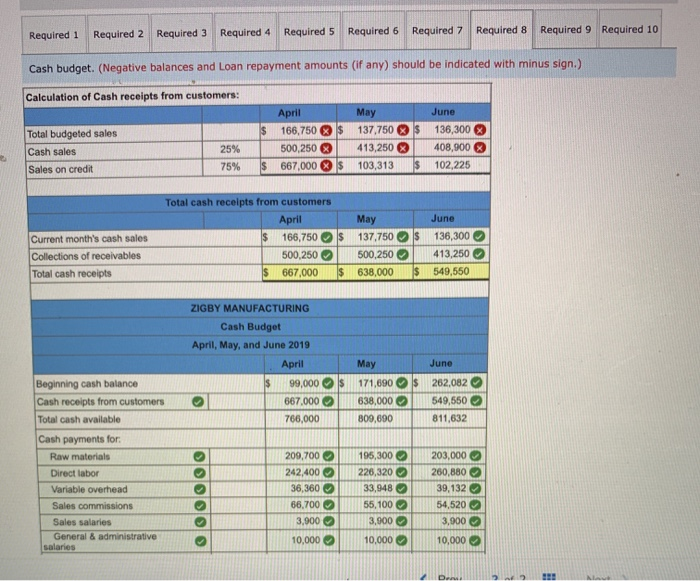Click green check beside May beginning cash balance 171,690

(x=402, y=383)
